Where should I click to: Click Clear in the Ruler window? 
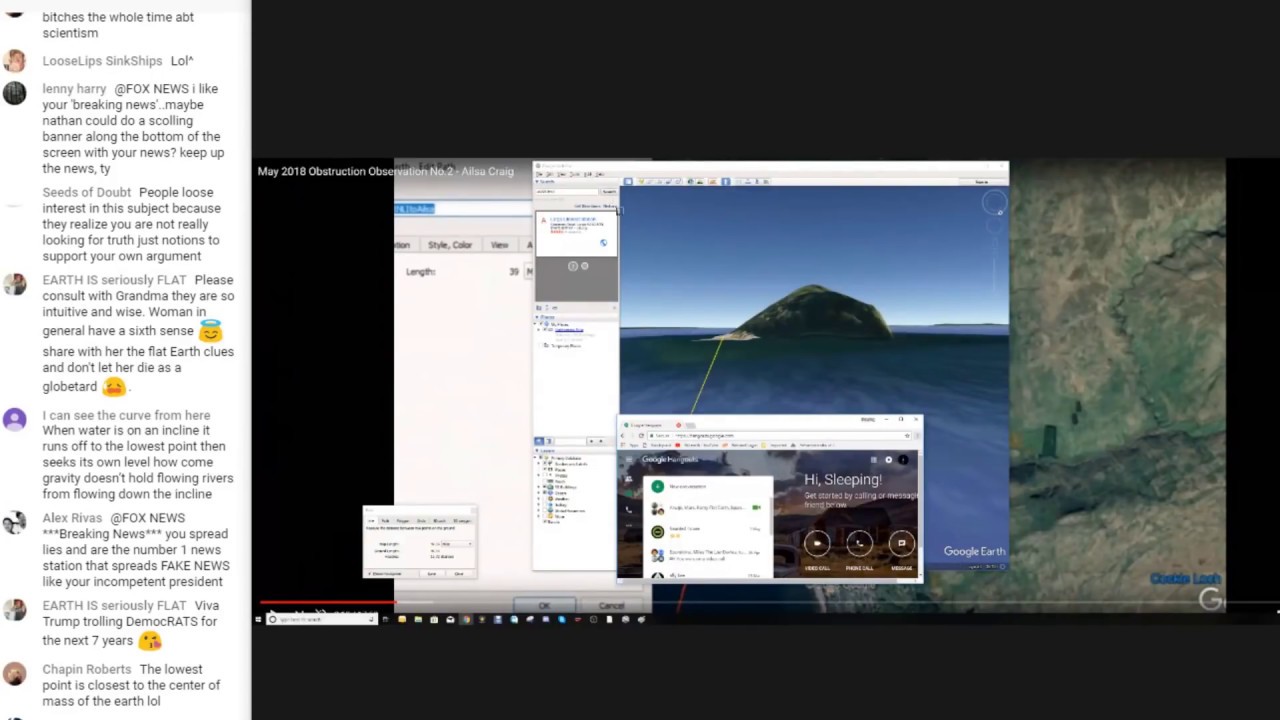point(459,573)
